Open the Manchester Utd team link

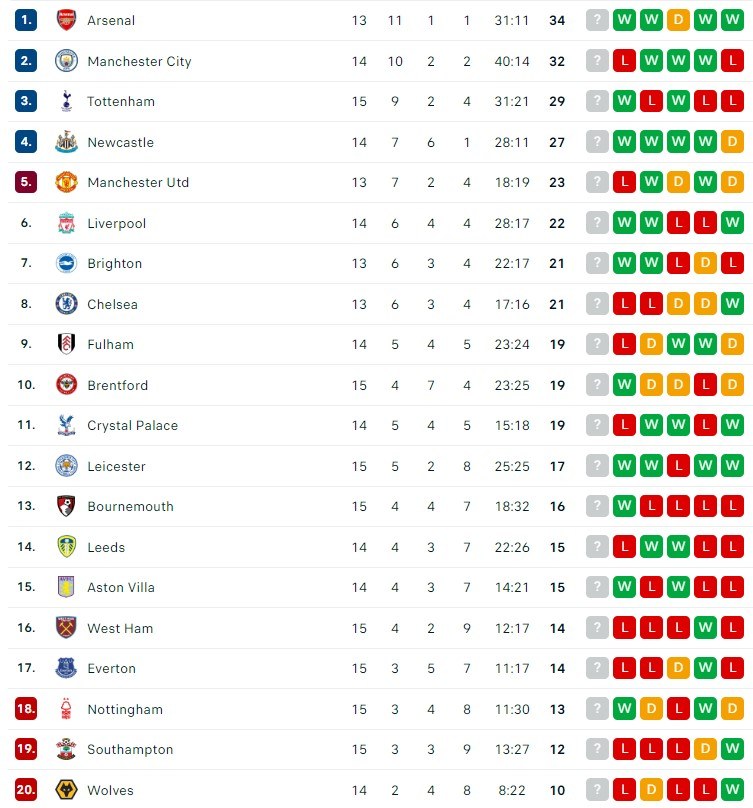[138, 182]
